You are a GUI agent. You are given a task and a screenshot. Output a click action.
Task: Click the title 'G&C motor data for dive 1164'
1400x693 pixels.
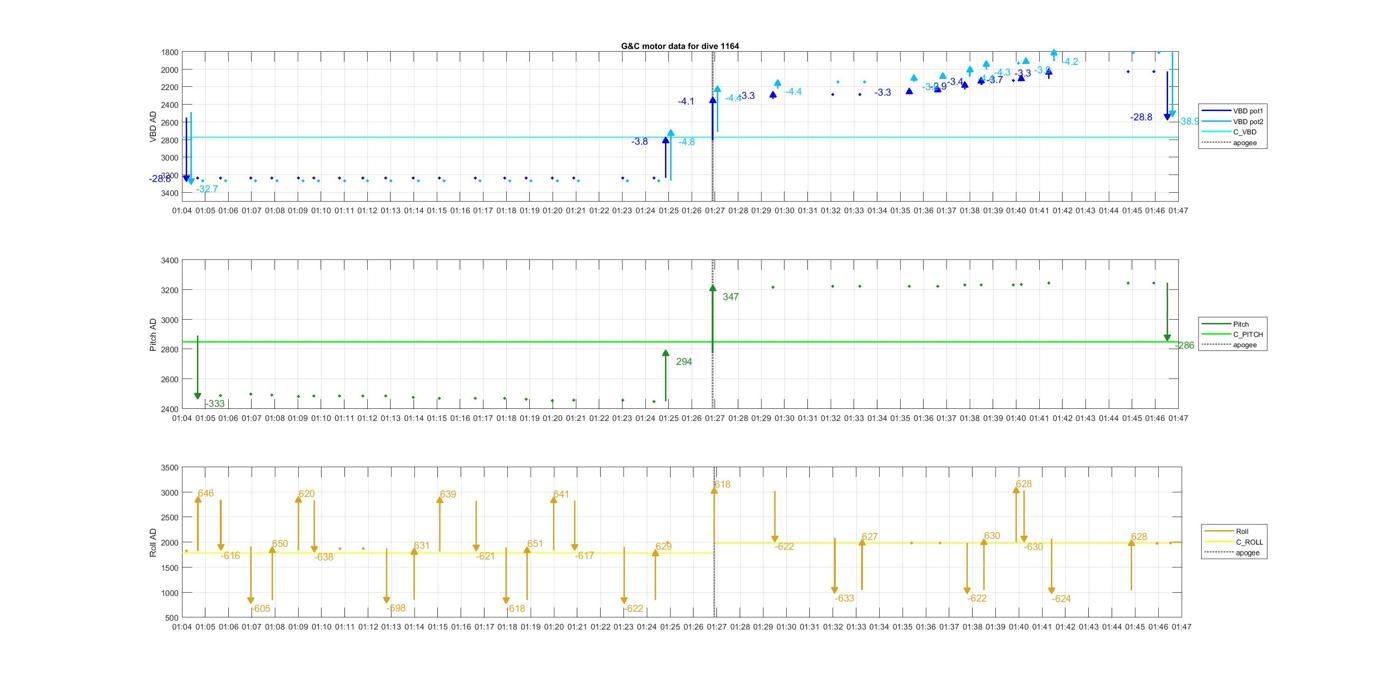680,46
